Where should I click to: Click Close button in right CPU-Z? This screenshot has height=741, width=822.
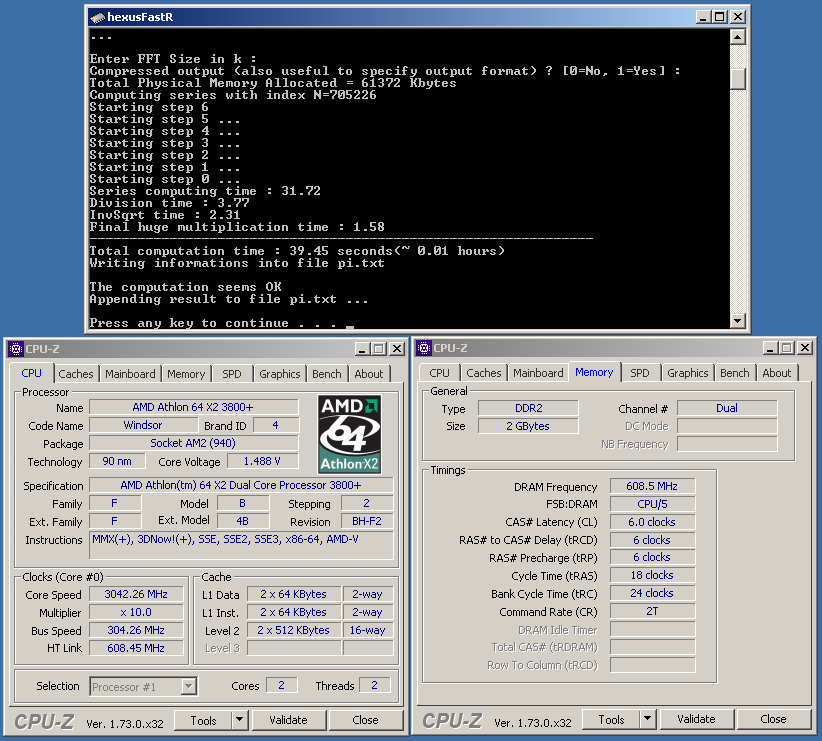point(773,719)
